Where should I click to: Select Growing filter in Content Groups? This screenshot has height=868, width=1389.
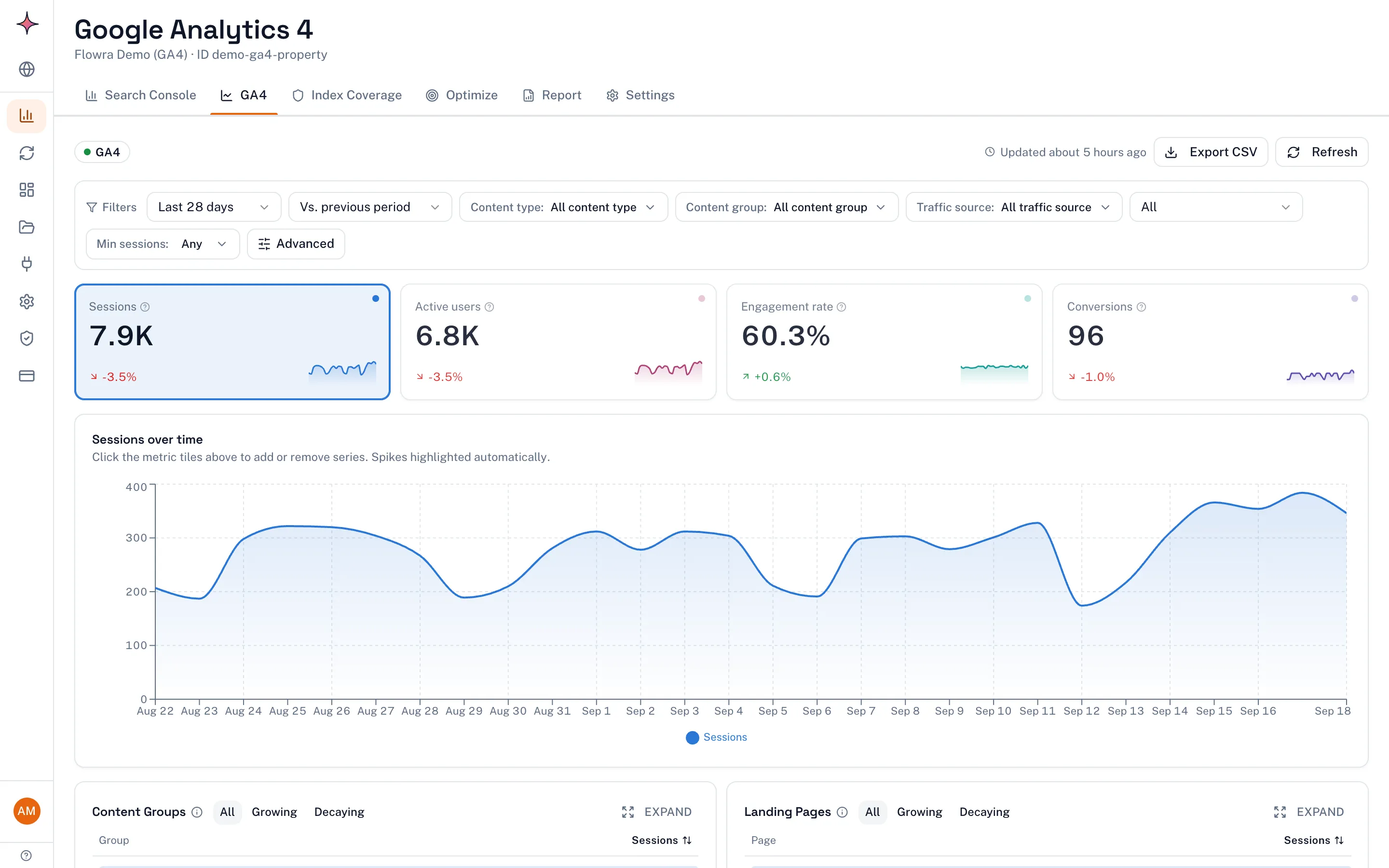pyautogui.click(x=274, y=812)
